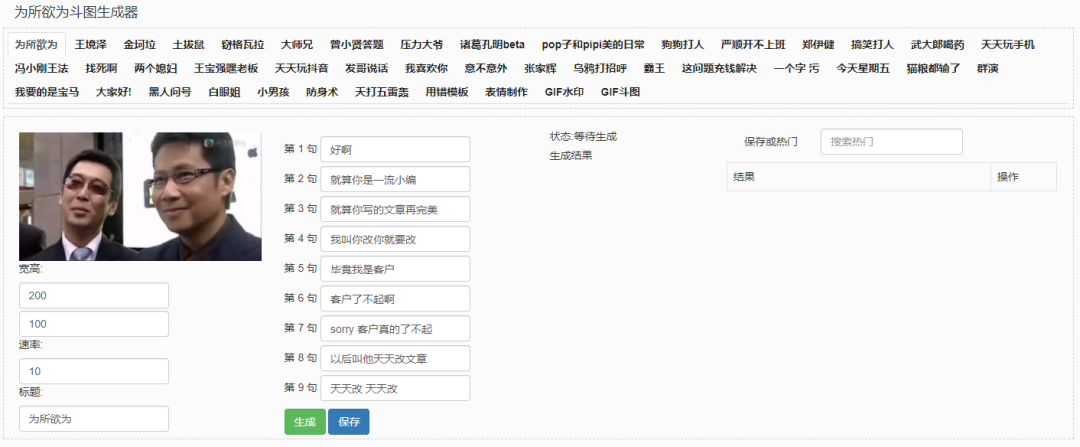Select the 一个字 污 tab
The height and width of the screenshot is (447, 1080).
tap(797, 68)
